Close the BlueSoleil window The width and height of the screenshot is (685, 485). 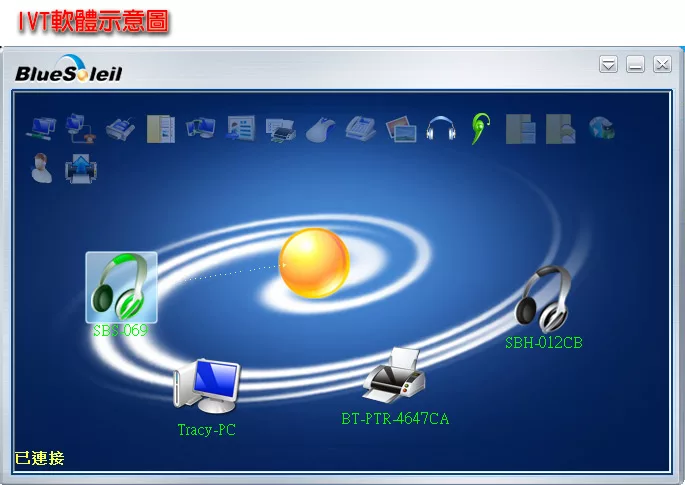pyautogui.click(x=661, y=65)
